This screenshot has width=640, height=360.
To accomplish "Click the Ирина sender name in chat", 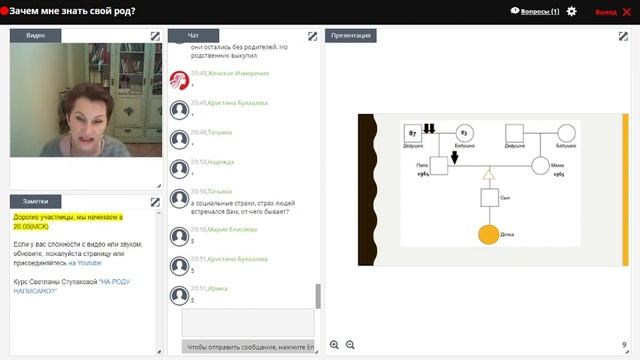I will click(218, 289).
